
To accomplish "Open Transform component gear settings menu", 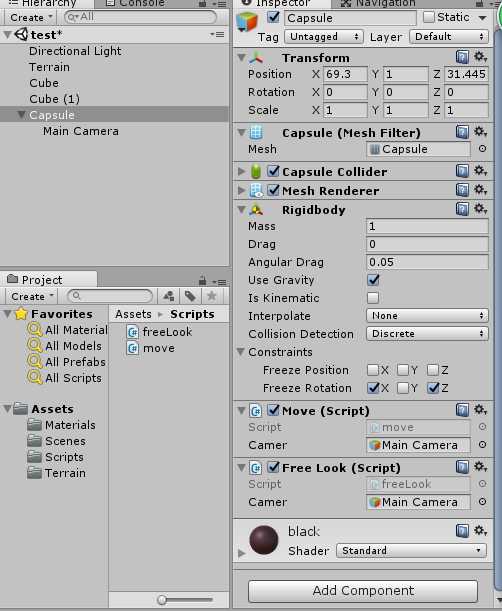I will [x=480, y=57].
